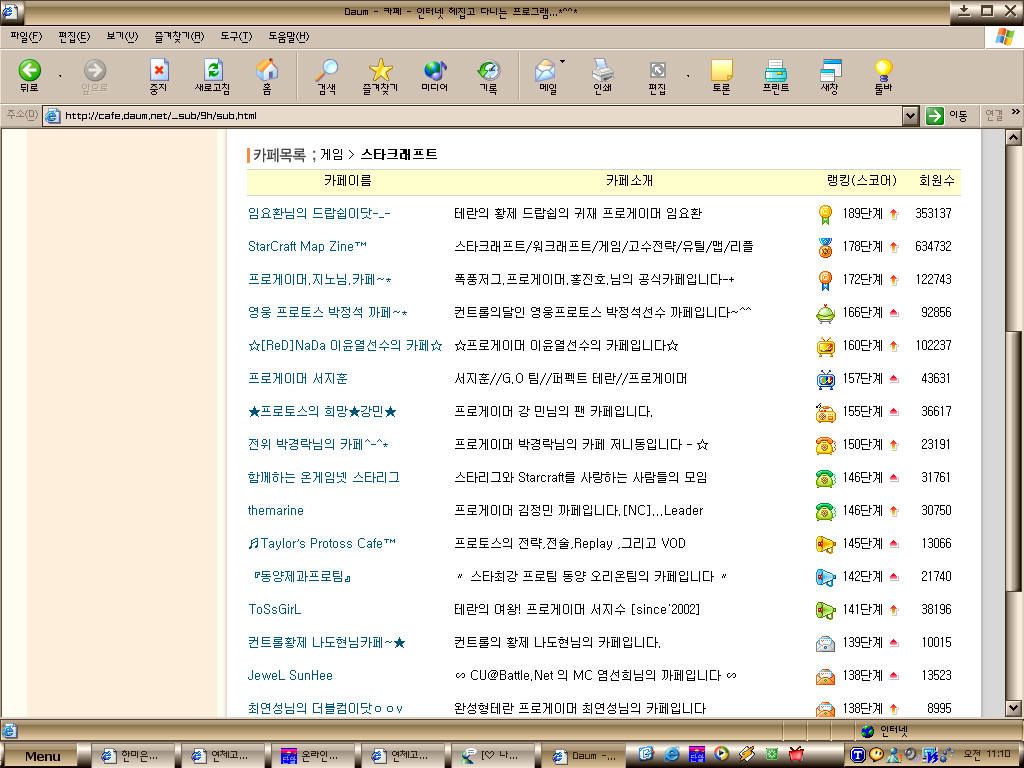The height and width of the screenshot is (768, 1024).
Task: Open the 메일 envelope icon
Action: 546,76
